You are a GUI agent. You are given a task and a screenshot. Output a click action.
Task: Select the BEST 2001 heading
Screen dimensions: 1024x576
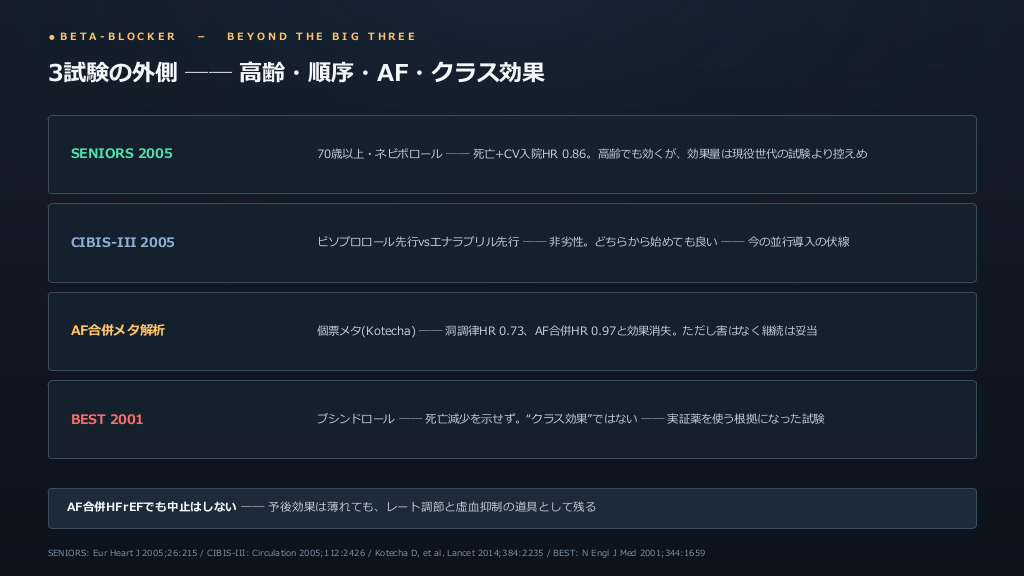click(x=107, y=419)
